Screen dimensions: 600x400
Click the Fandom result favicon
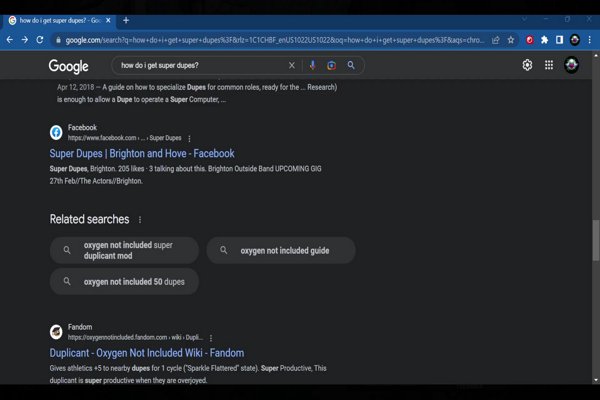(x=56, y=332)
